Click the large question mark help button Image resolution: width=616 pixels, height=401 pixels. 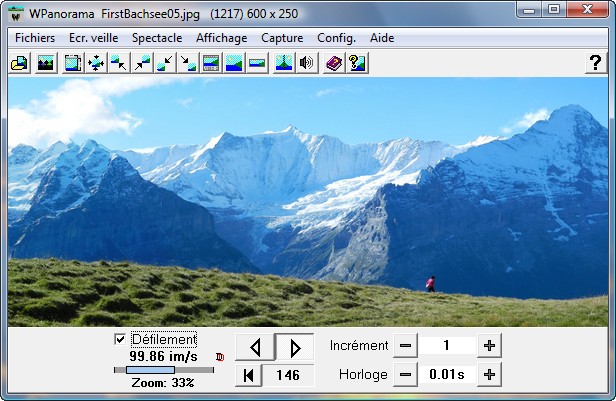594,64
